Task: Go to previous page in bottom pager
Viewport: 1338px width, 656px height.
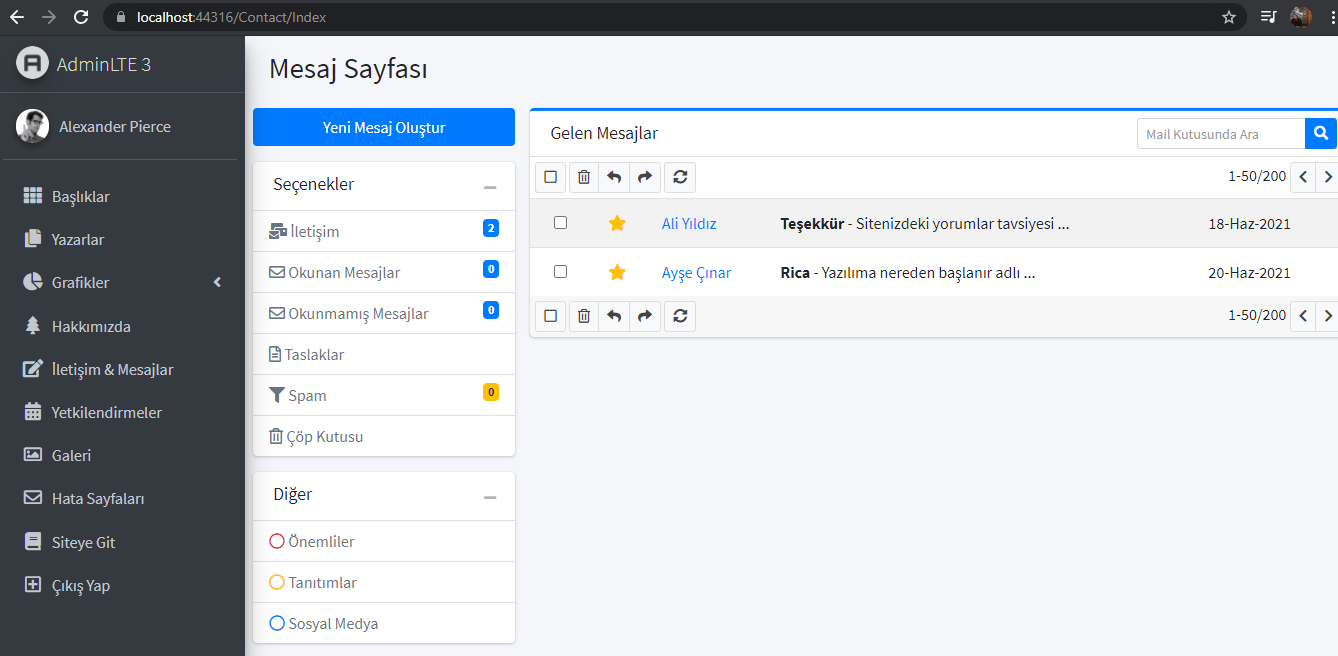Action: [x=1303, y=316]
